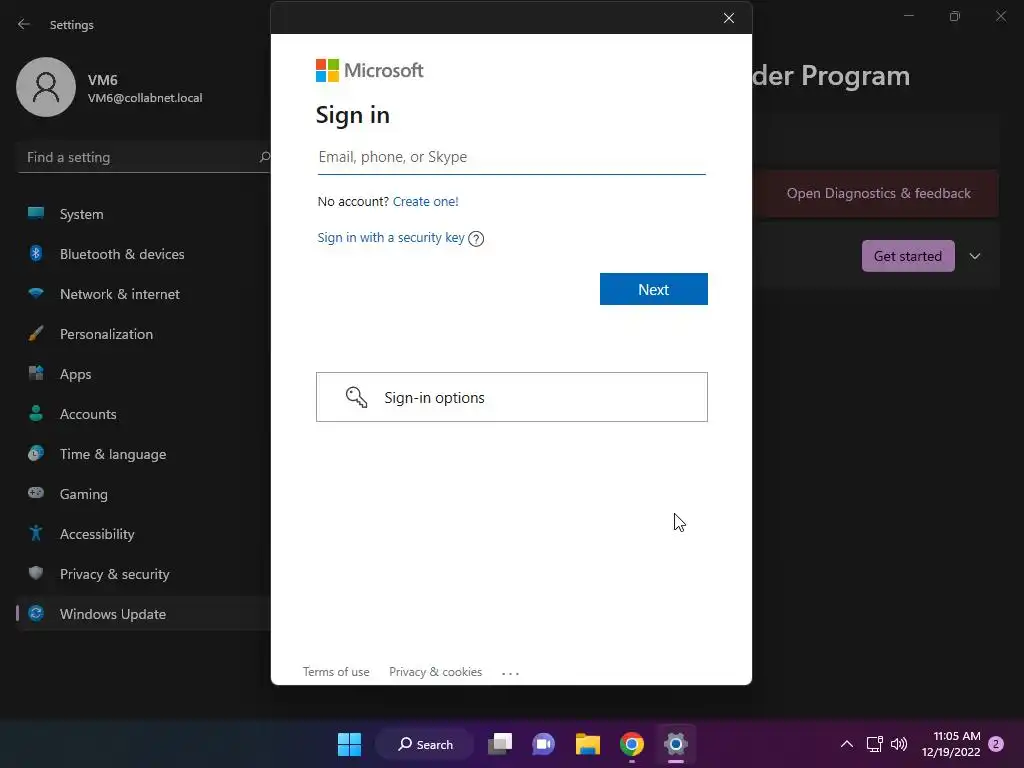Click the Windows Update refresh icon

tap(36, 613)
